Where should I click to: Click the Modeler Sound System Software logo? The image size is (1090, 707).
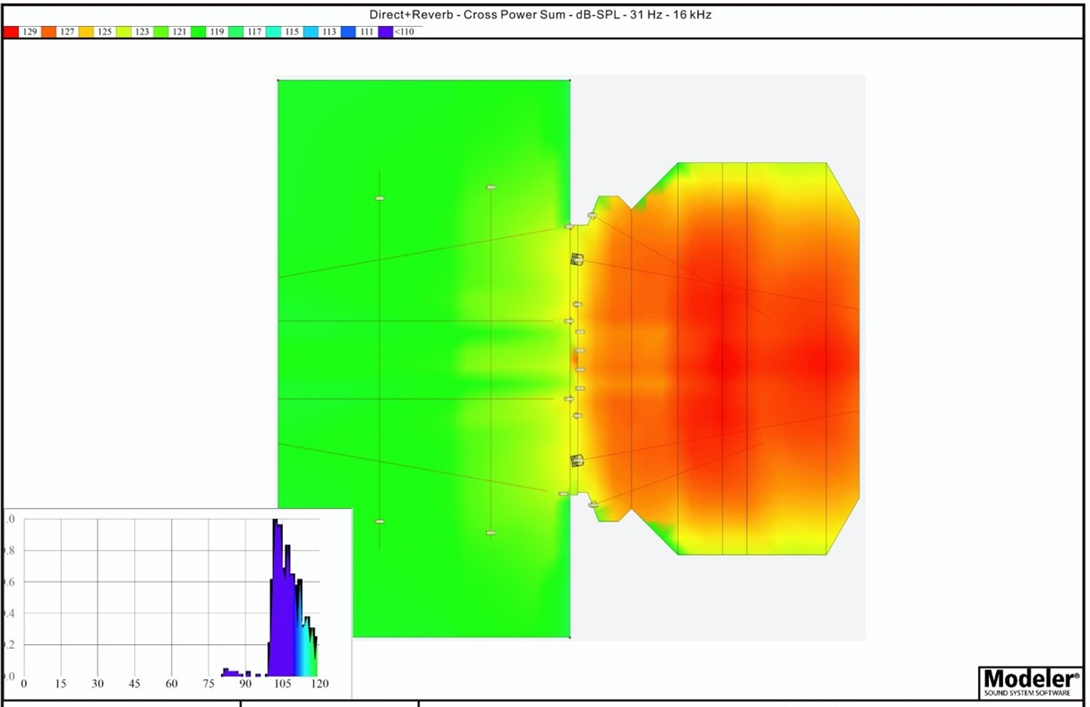tap(1031, 682)
